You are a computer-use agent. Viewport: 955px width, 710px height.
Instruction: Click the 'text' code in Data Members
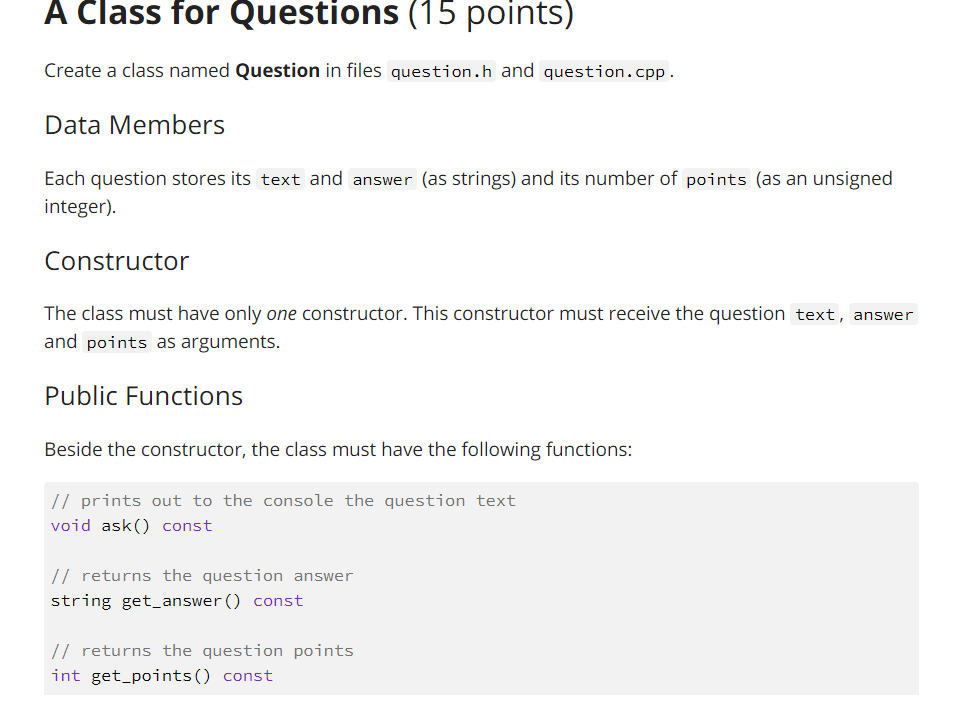(280, 179)
